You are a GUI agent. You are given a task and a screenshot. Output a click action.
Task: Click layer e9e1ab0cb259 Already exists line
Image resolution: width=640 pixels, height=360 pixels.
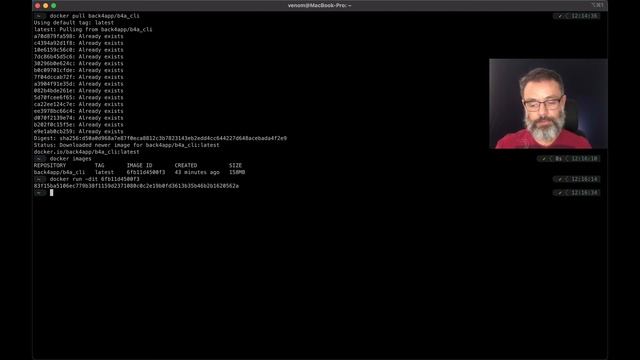pos(78,131)
